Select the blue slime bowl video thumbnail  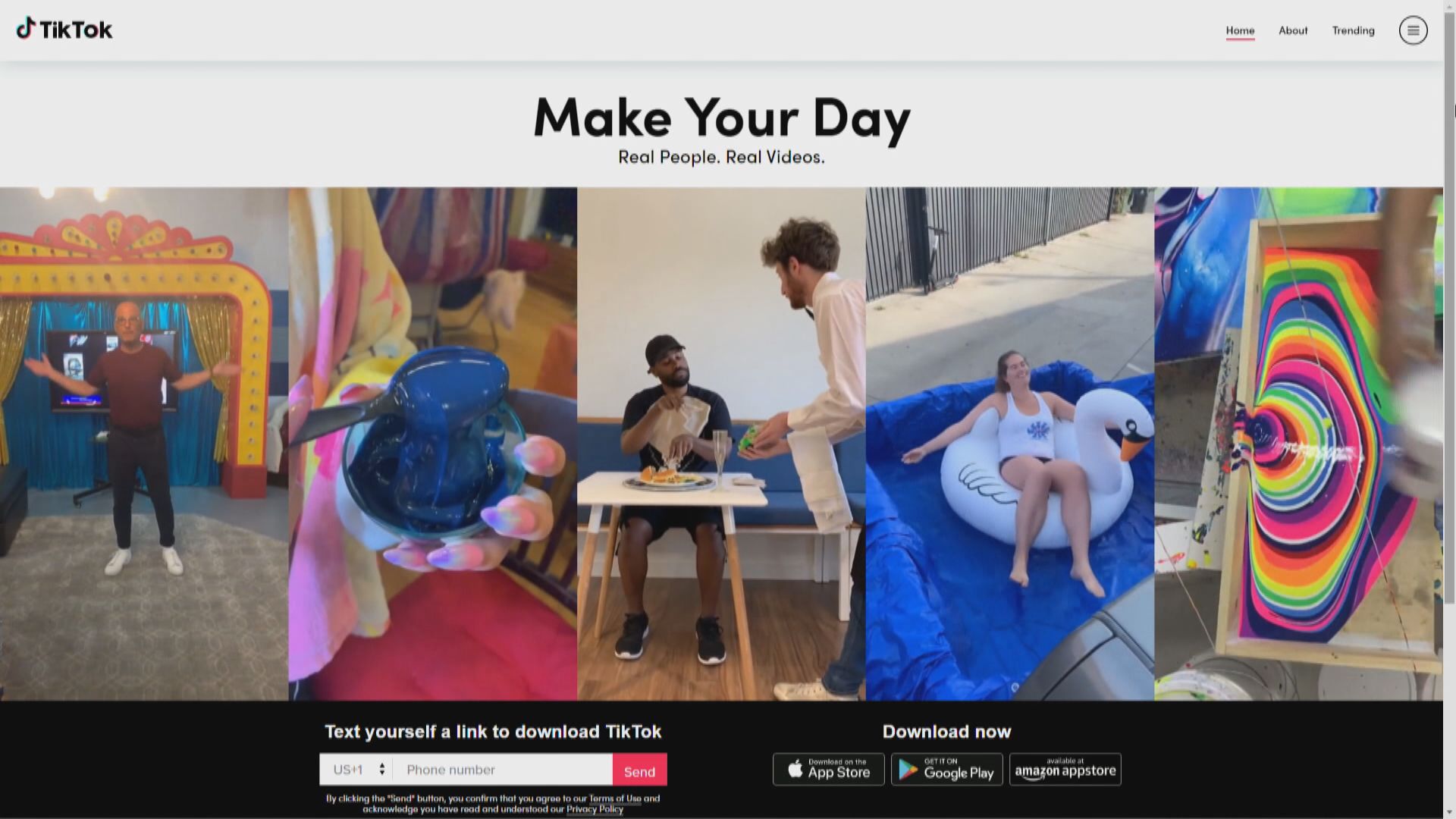point(432,444)
